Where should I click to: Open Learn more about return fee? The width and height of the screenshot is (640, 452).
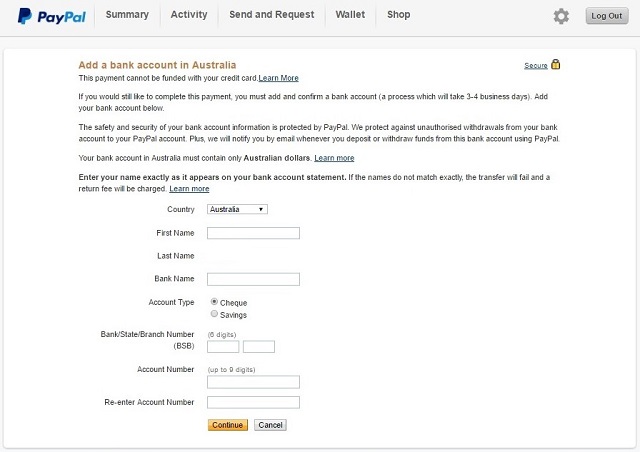[189, 189]
